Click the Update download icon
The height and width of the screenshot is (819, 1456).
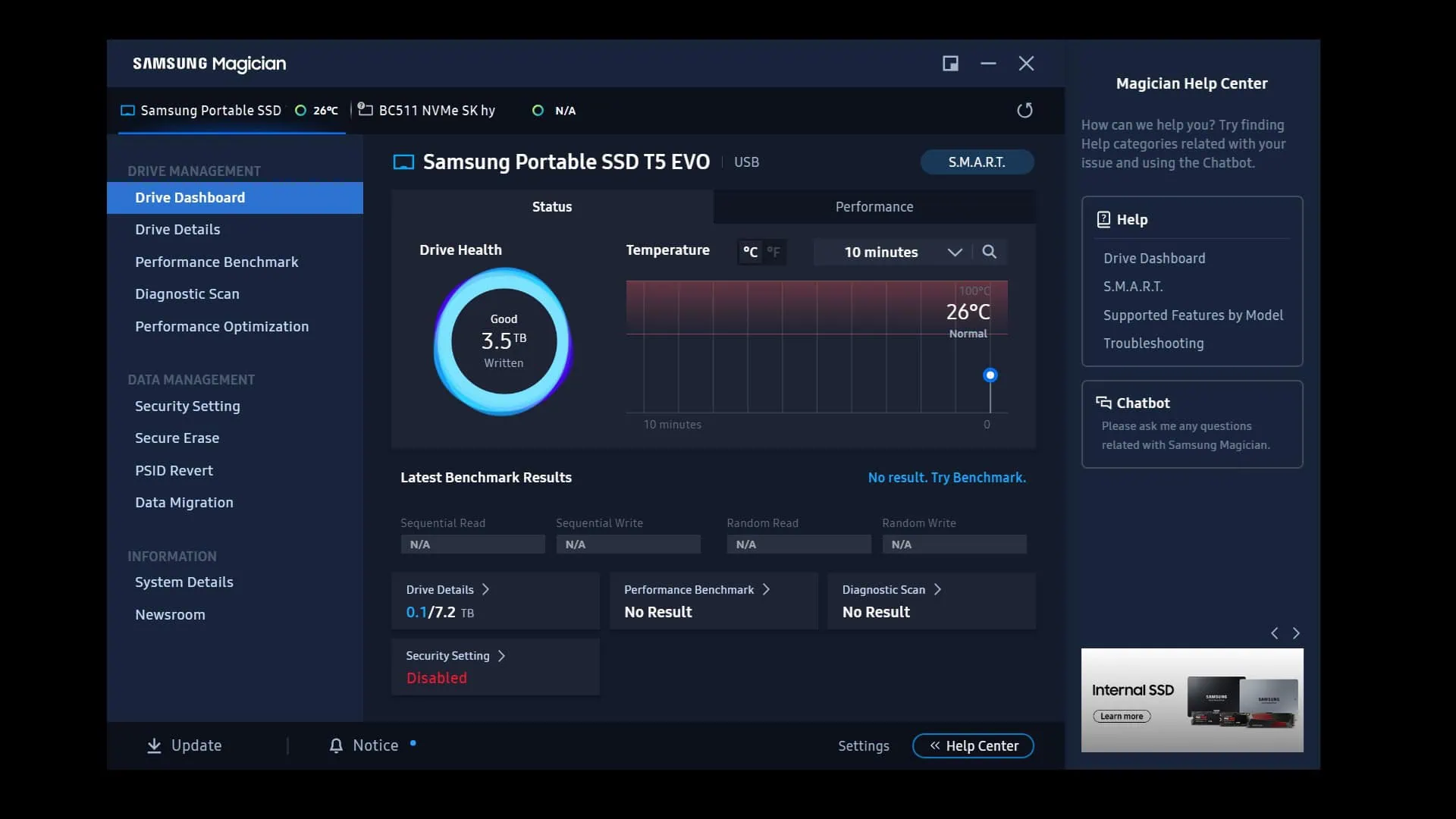[154, 745]
